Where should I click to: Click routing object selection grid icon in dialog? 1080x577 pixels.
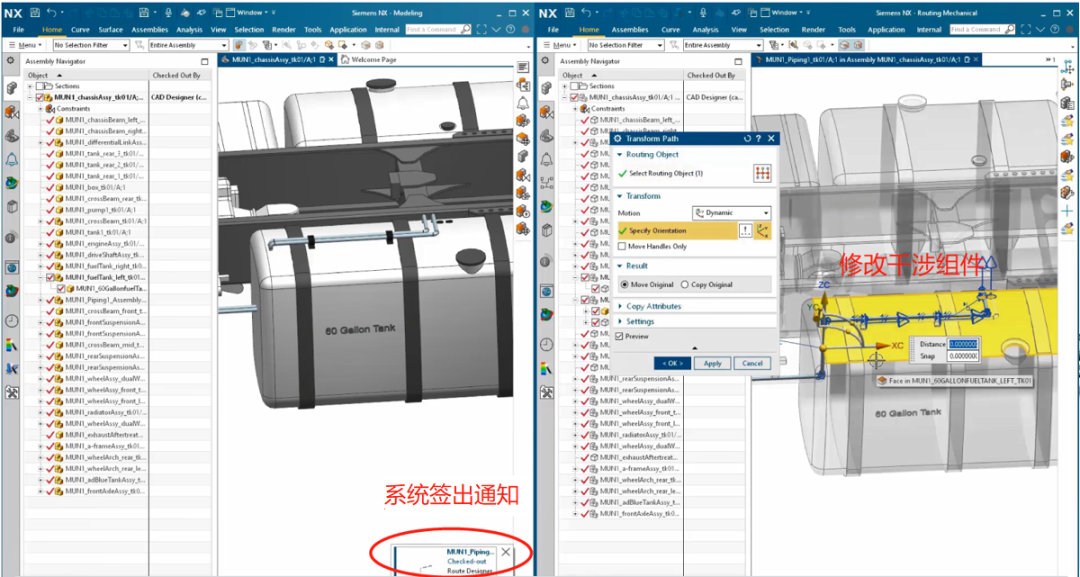click(x=762, y=174)
